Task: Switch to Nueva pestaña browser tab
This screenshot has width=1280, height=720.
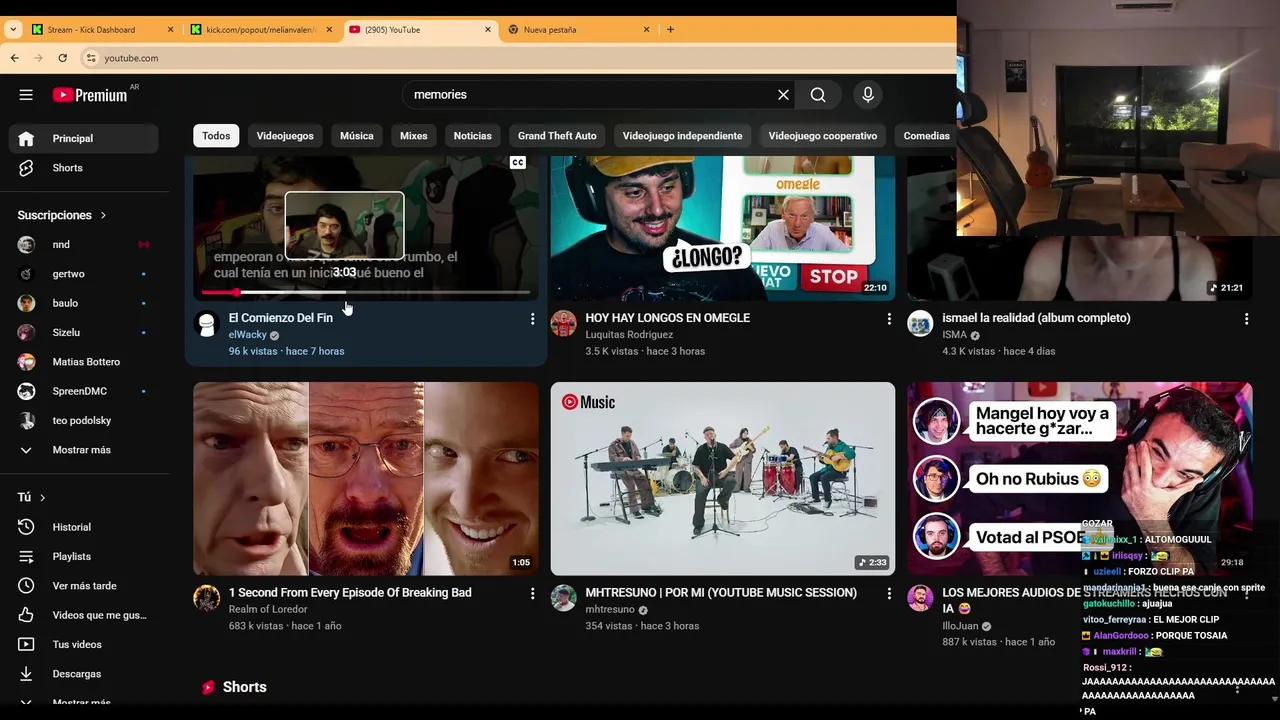Action: 580,30
